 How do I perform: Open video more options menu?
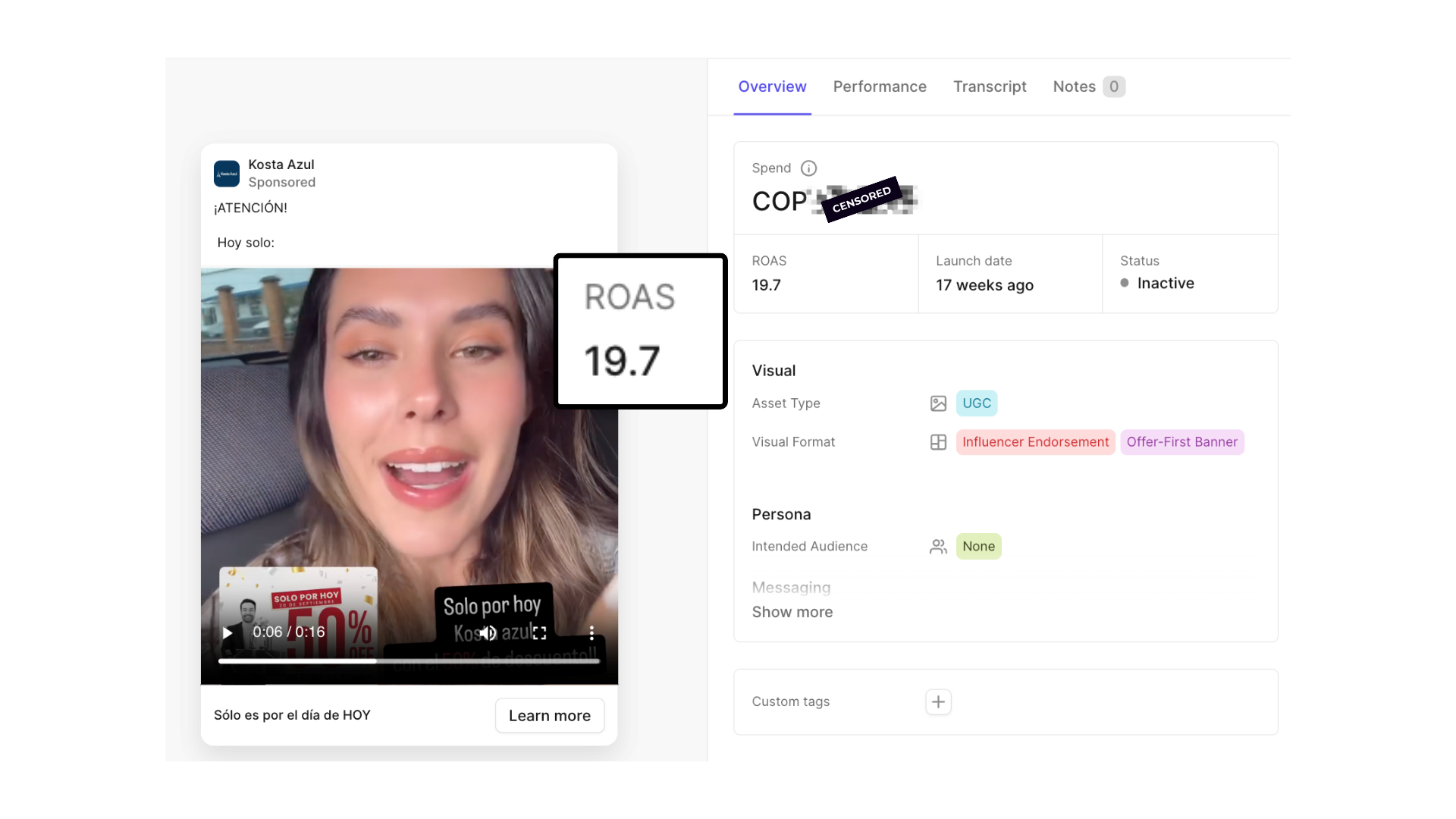click(x=591, y=632)
